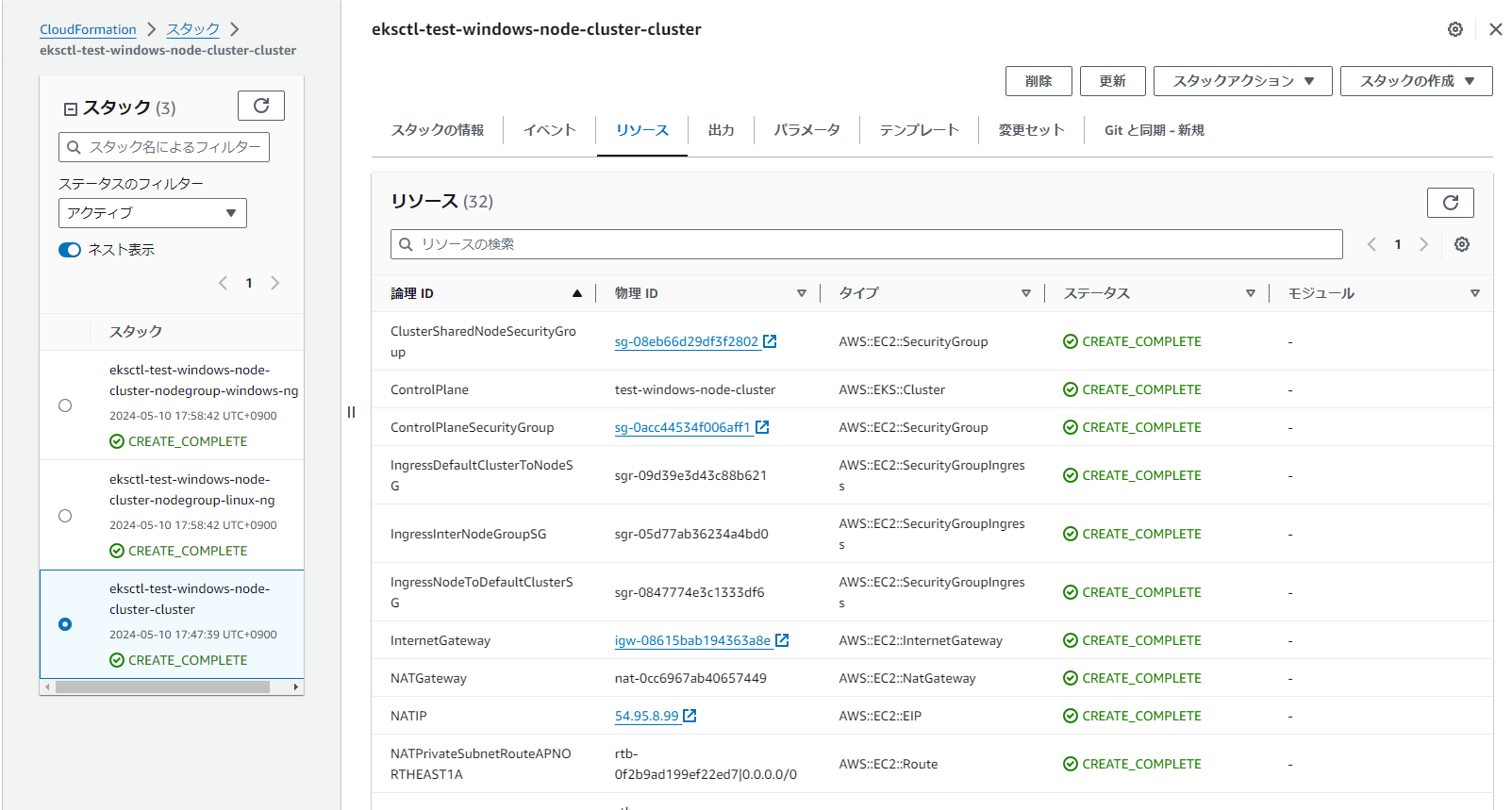Viewport: 1512px width, 810px height.
Task: Open resource table preferences gear
Action: 1461,244
